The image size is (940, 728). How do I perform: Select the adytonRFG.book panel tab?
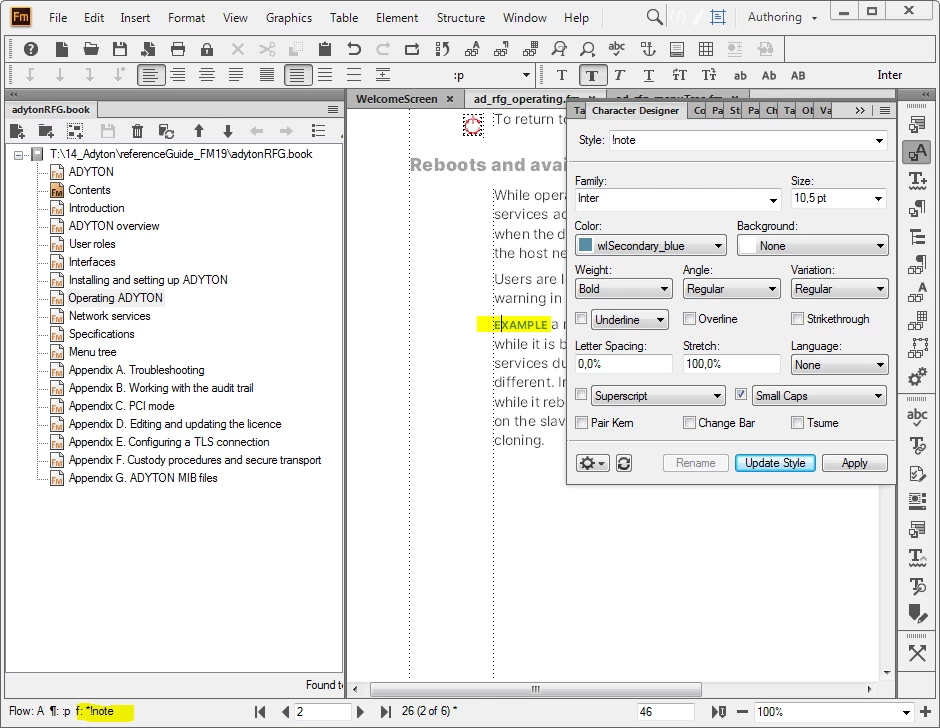(51, 110)
